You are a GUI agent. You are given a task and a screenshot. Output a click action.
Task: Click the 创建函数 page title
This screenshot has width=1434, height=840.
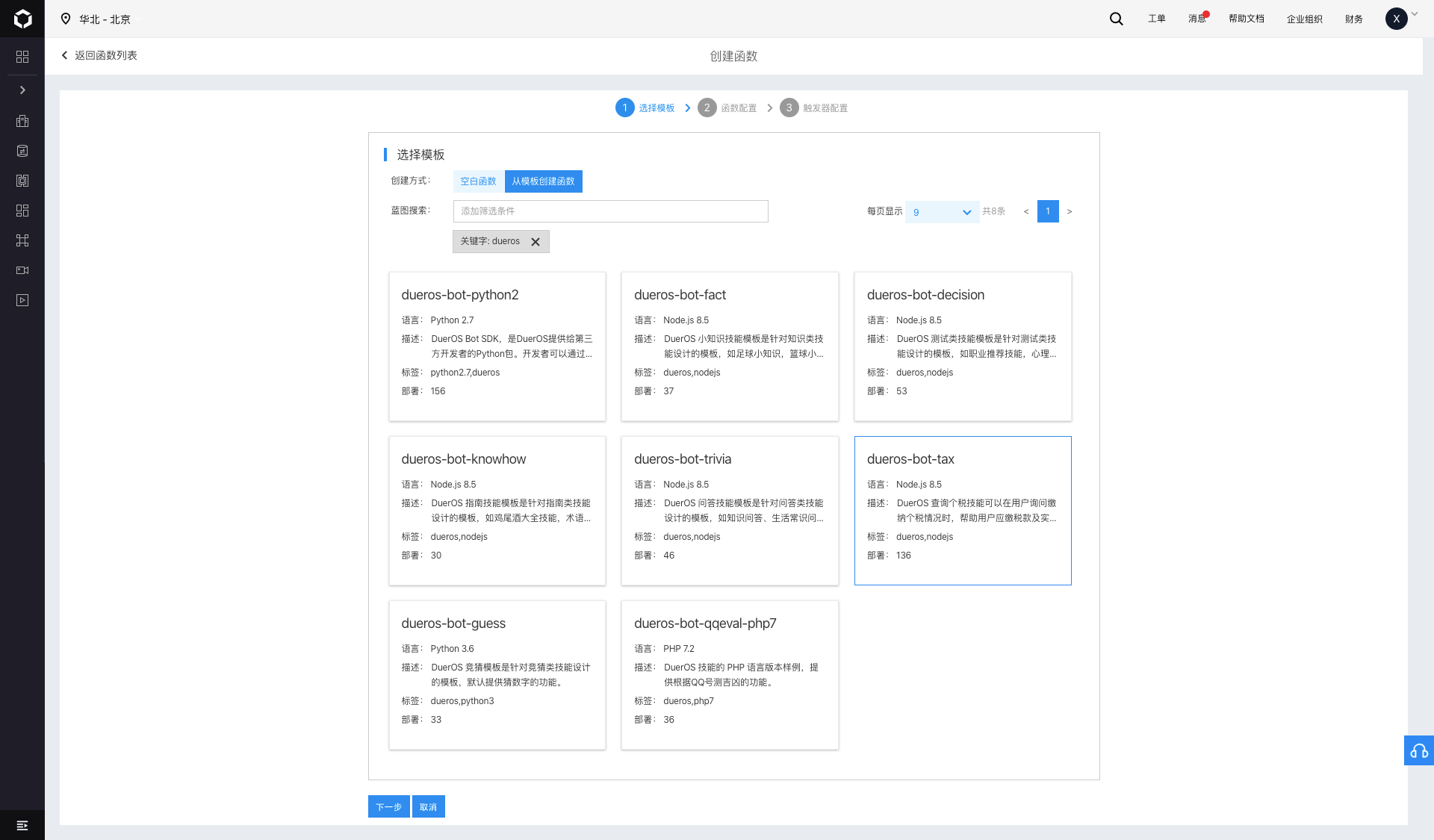(733, 56)
